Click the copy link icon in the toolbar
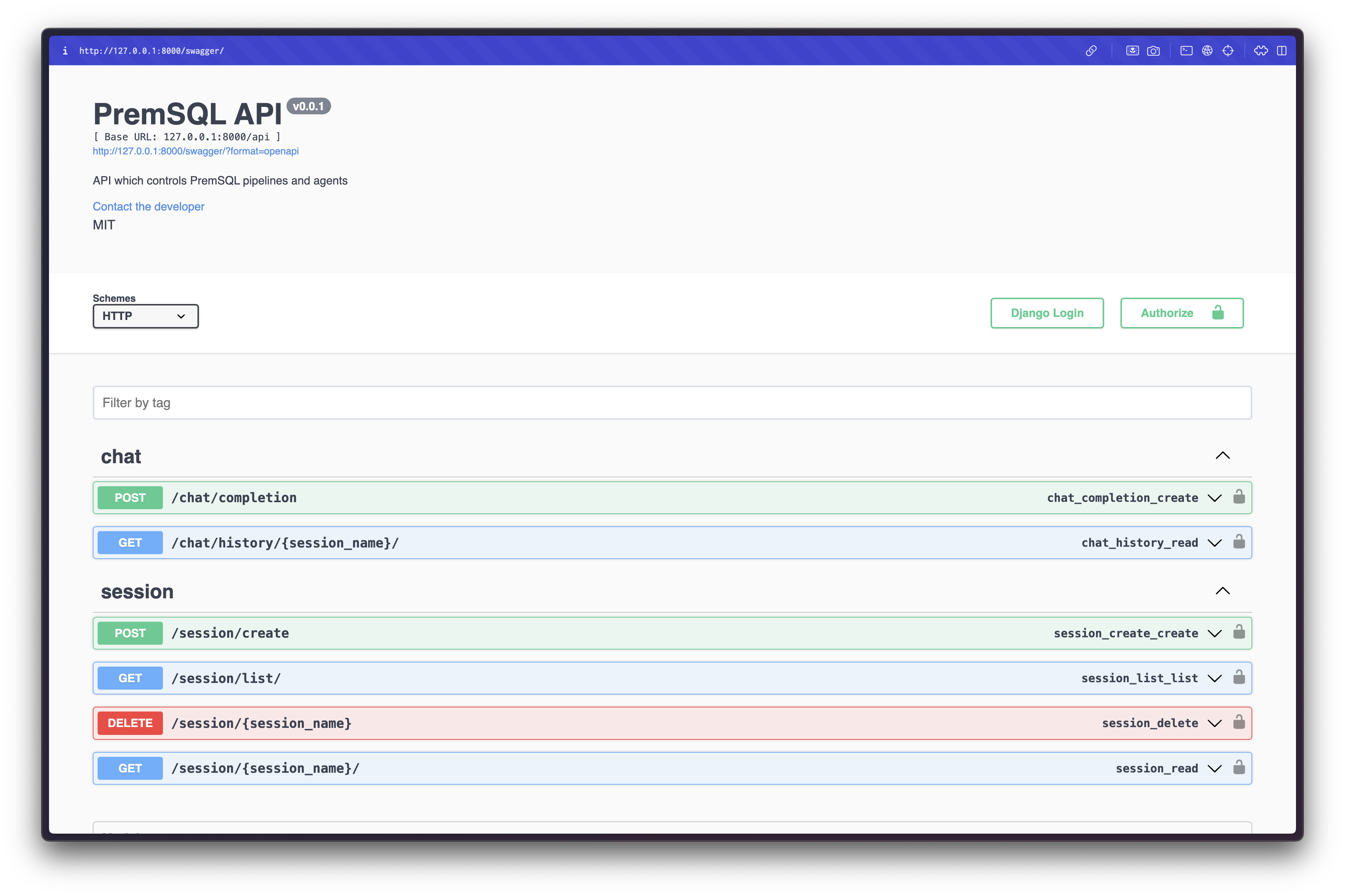1345x896 pixels. click(x=1091, y=51)
